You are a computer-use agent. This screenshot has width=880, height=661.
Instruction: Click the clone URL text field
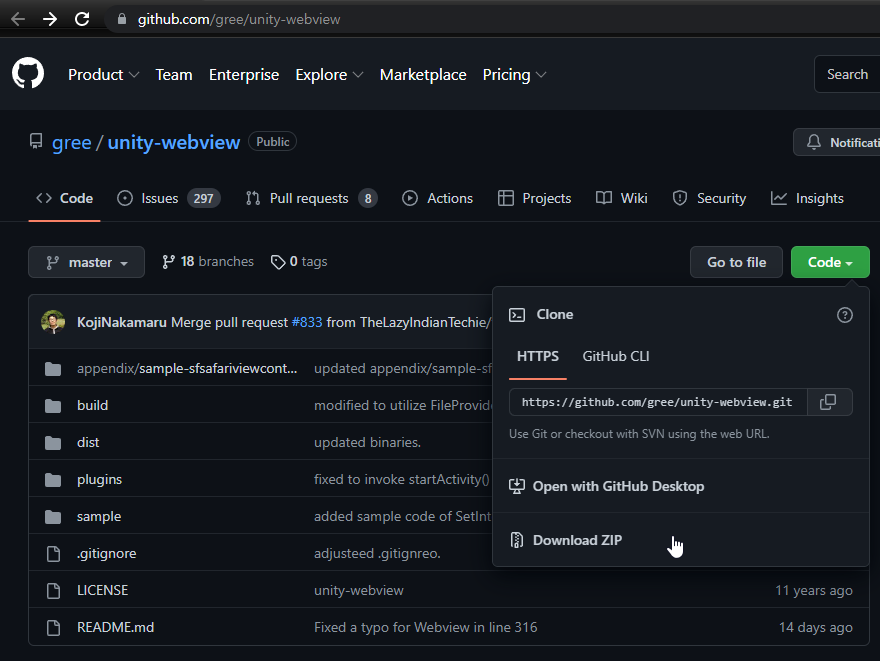(x=658, y=402)
